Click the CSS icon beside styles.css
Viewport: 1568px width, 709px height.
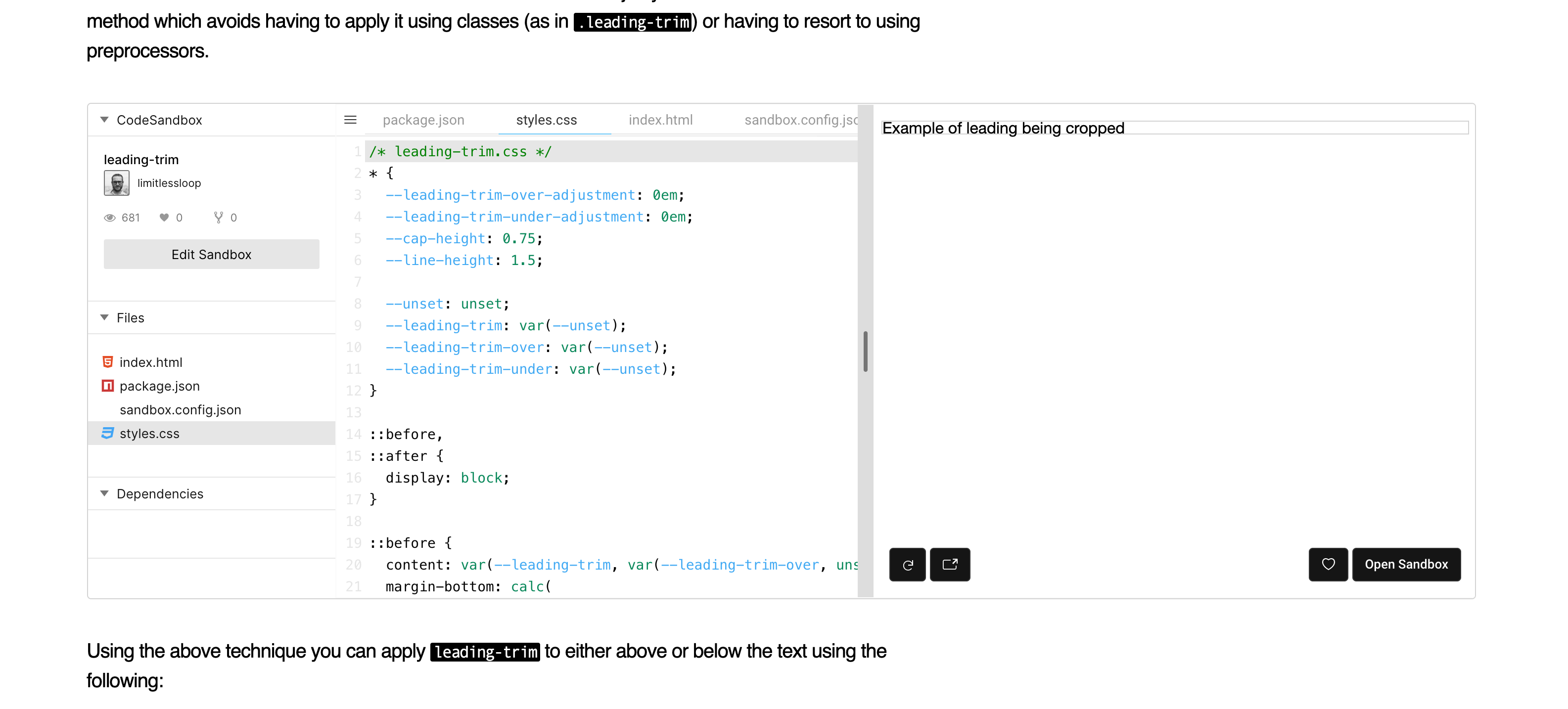click(108, 433)
